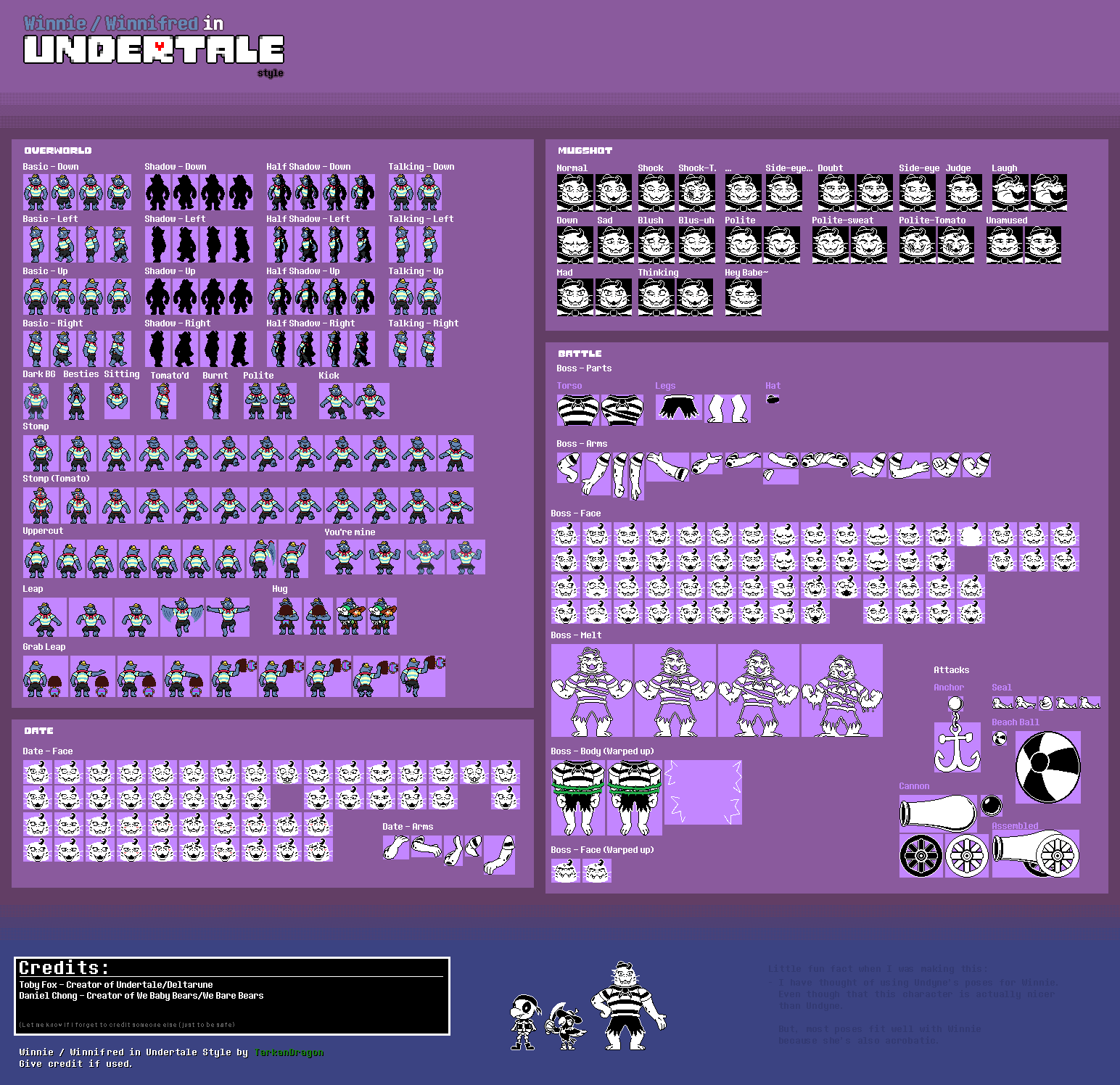The image size is (1120, 1085).
Task: Click the Half Shadow - Up label
Action: 303,271
